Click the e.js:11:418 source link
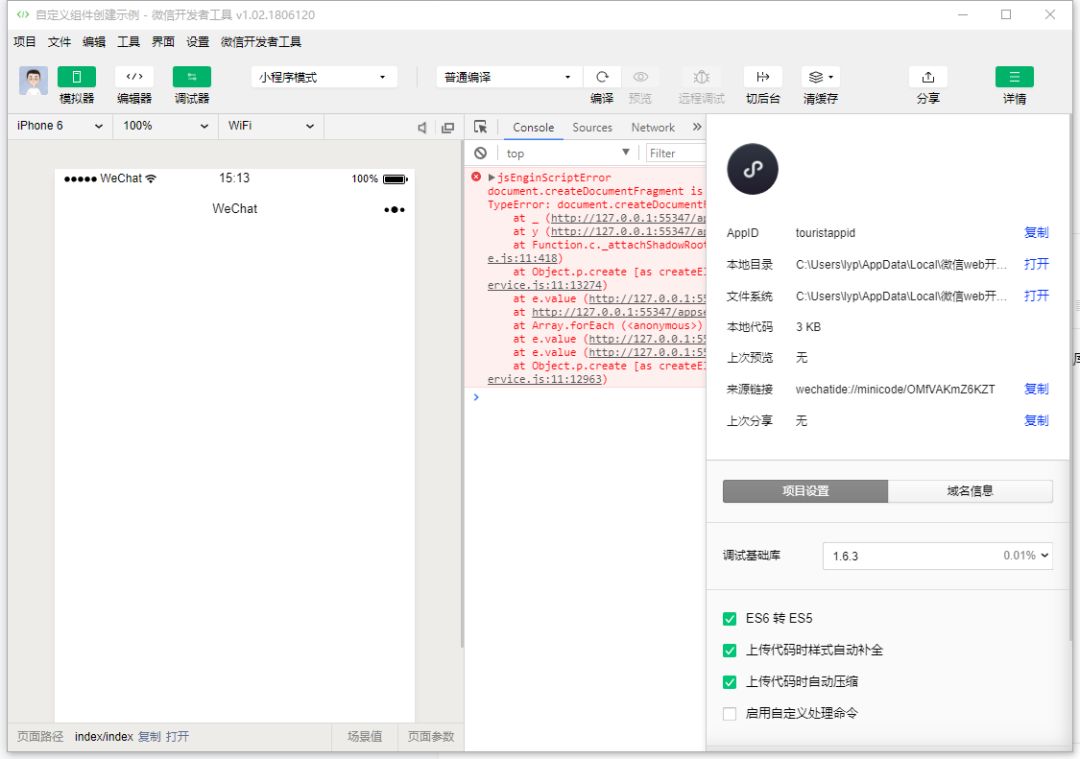This screenshot has height=759, width=1080. [x=523, y=258]
